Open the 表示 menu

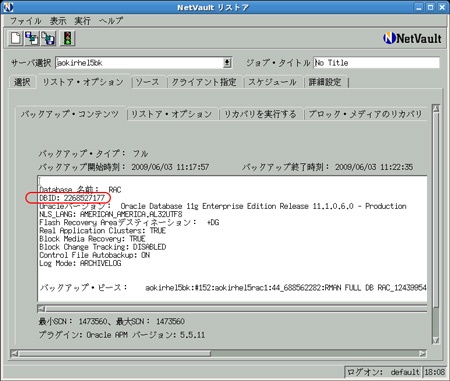(x=58, y=21)
